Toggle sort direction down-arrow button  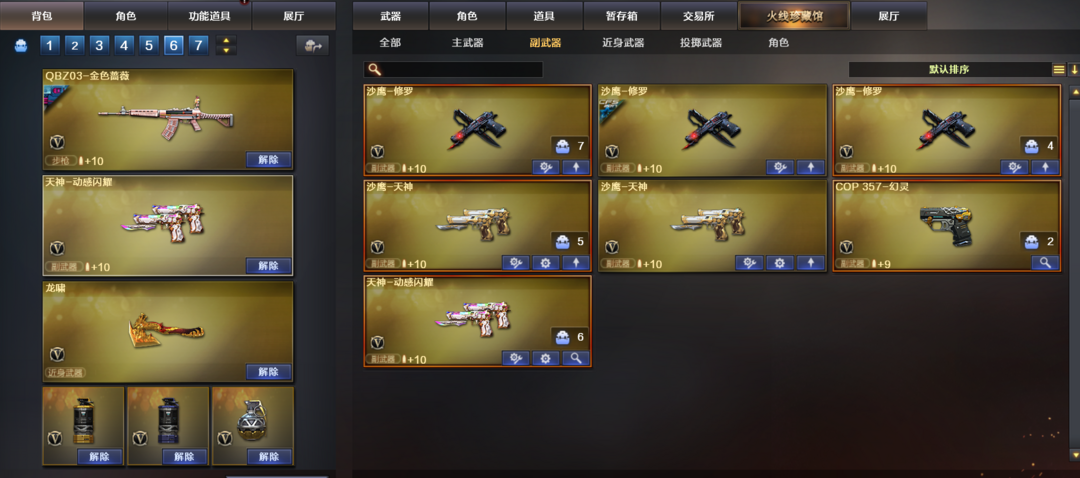[x=1074, y=70]
